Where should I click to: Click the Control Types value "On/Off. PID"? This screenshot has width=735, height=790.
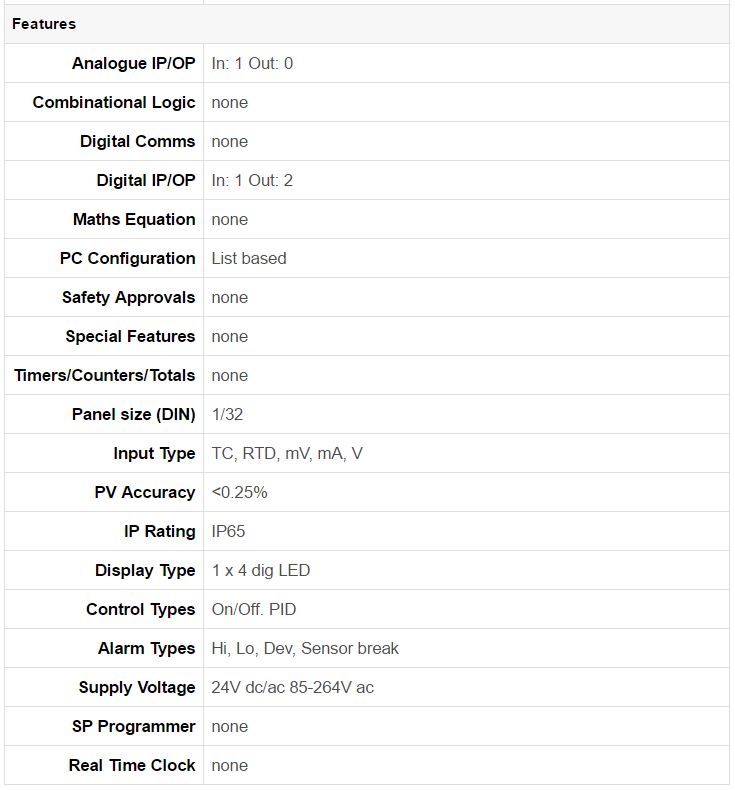254,609
